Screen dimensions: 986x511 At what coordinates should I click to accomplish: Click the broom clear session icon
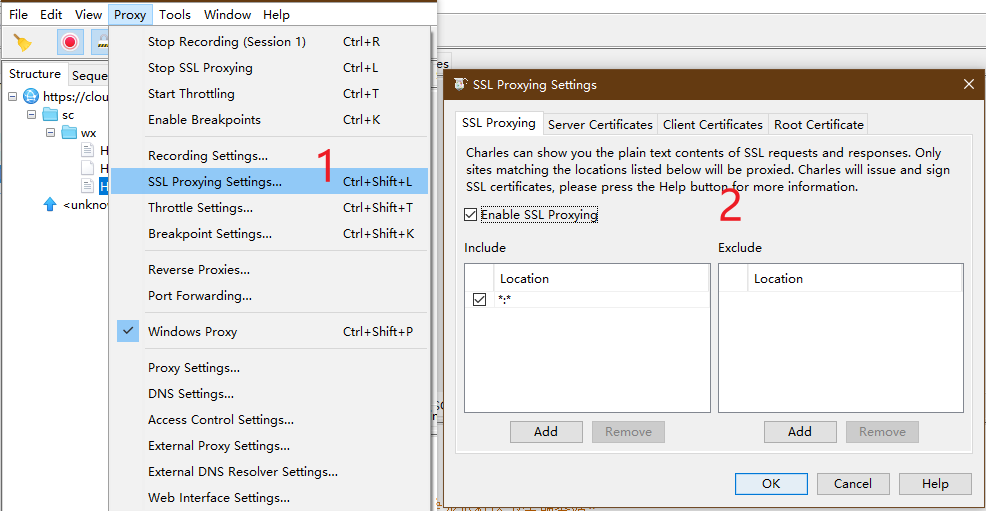click(23, 42)
